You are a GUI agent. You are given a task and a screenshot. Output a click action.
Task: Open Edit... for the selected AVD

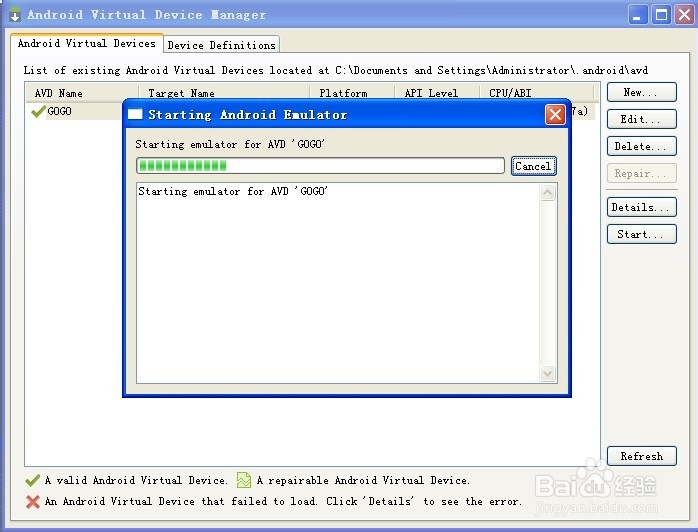click(x=641, y=119)
